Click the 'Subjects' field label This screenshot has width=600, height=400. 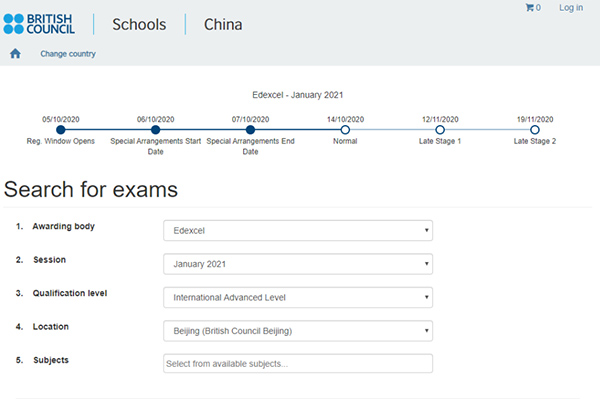(x=51, y=360)
